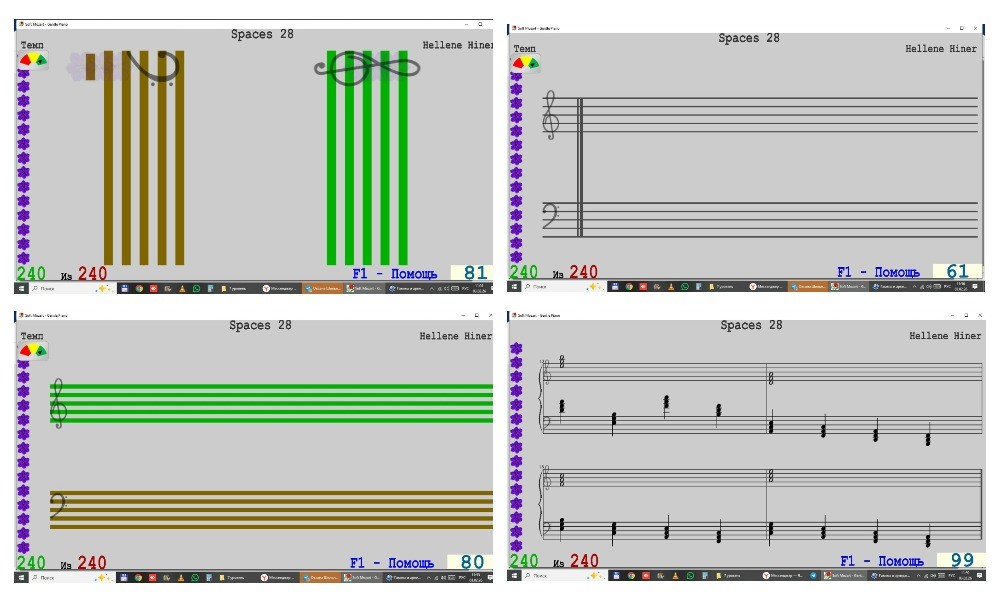Click the score counter showing 61
This screenshot has width=1000, height=595.
tap(957, 272)
